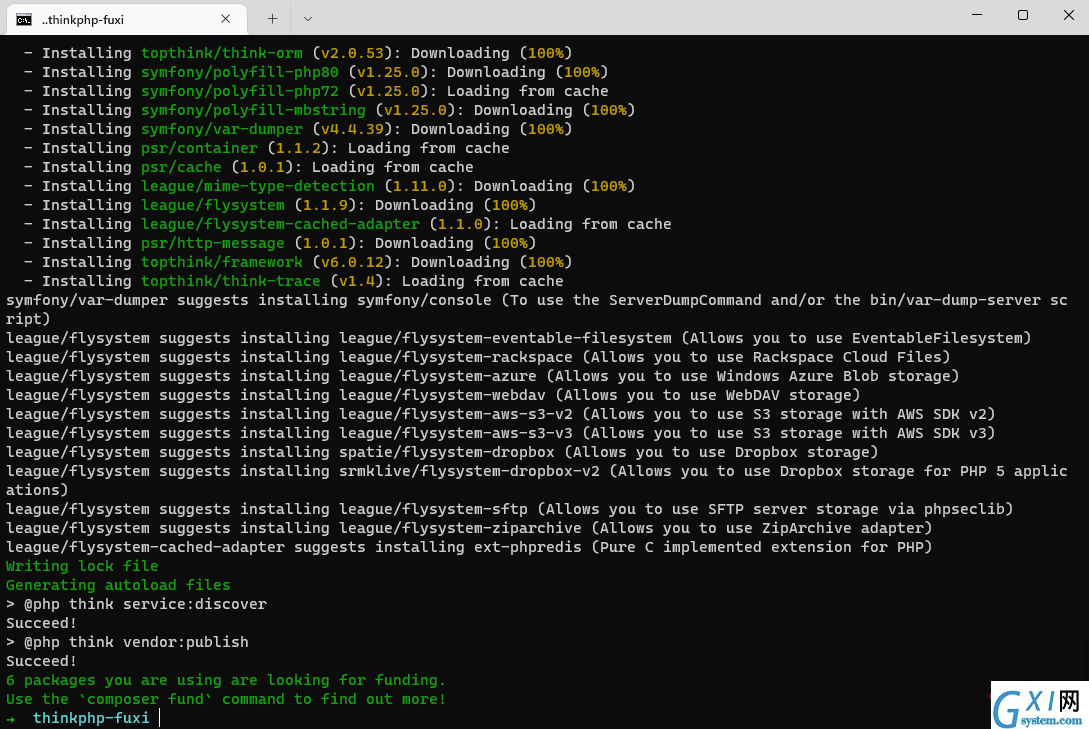Click the text 'topthink/framework'

(222, 262)
